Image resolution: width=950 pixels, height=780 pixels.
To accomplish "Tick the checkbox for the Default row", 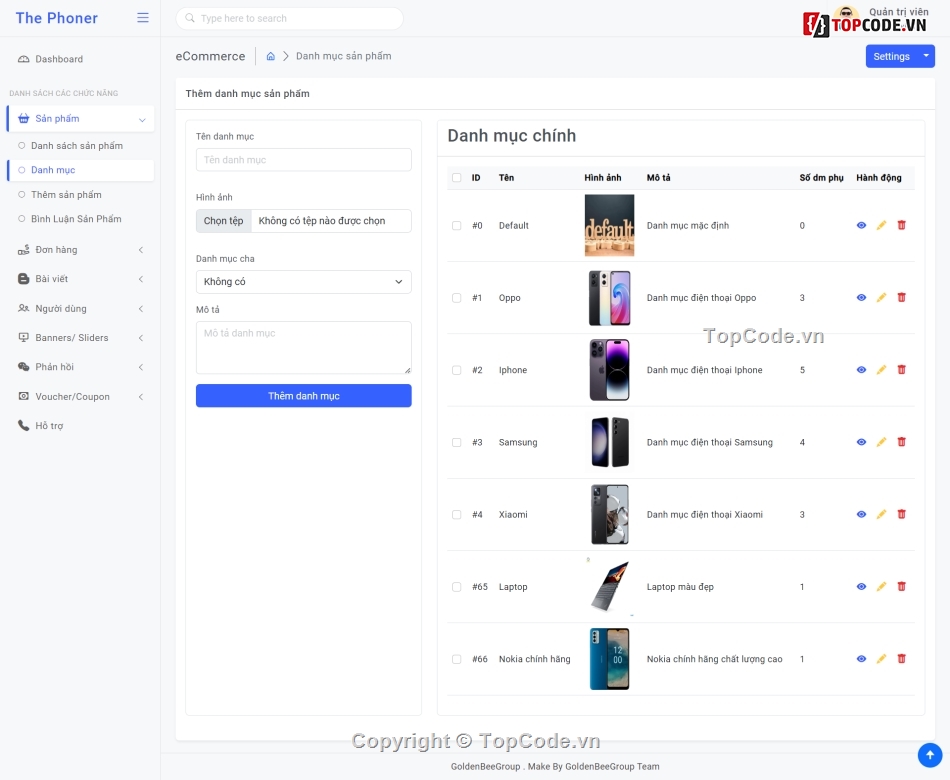I will (457, 226).
